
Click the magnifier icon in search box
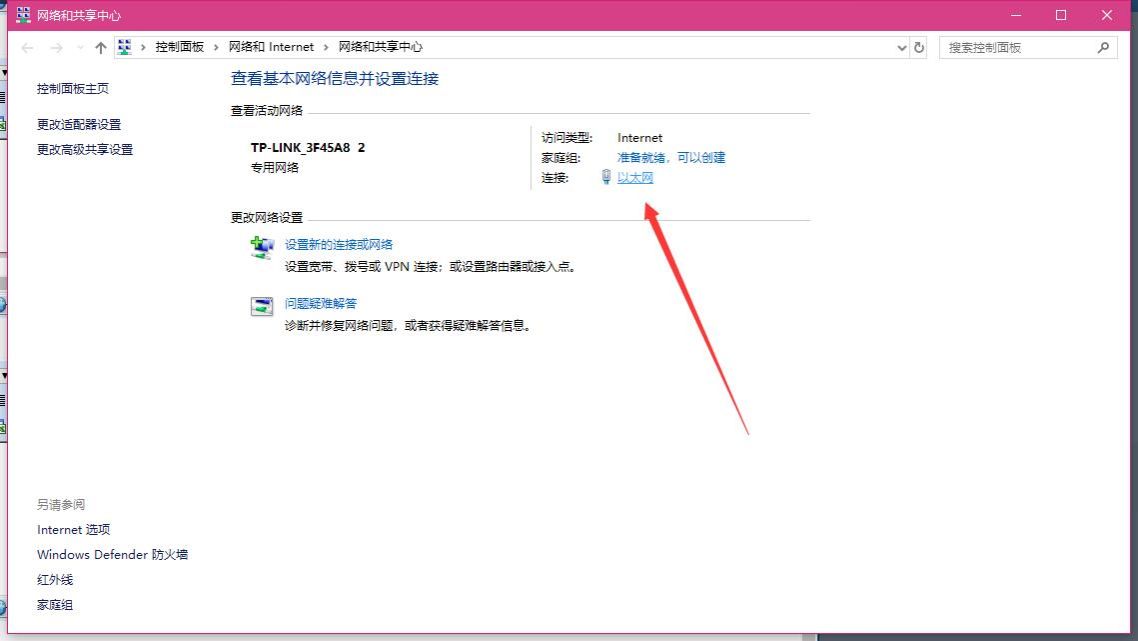[x=1104, y=47]
